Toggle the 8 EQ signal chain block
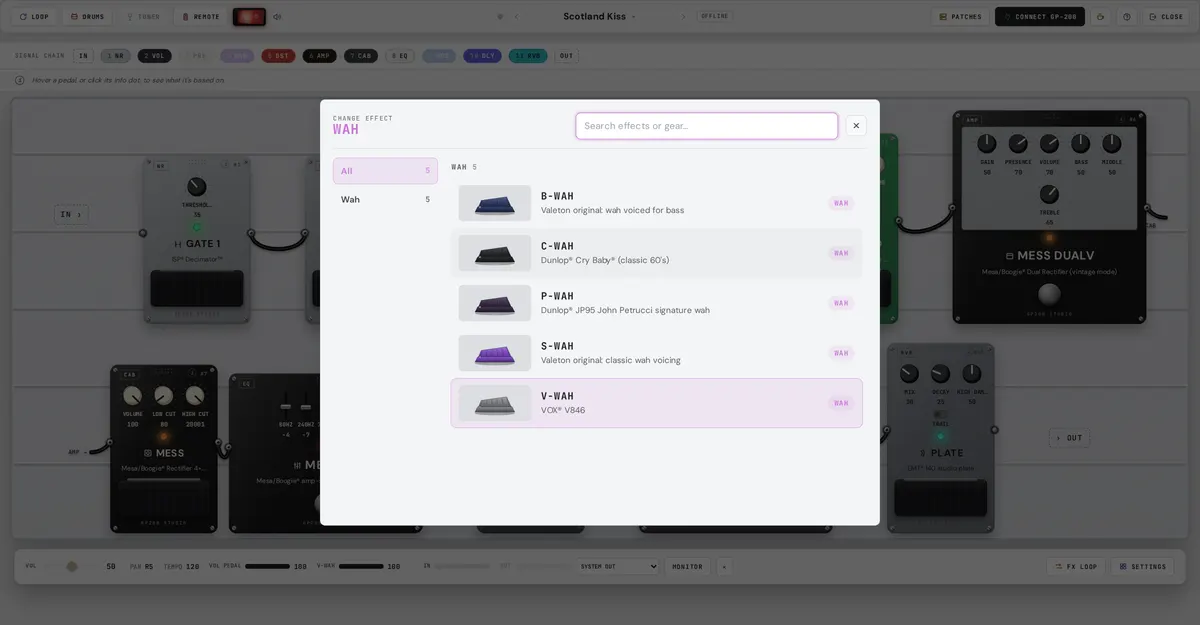Image resolution: width=1200 pixels, height=625 pixels. (x=400, y=56)
